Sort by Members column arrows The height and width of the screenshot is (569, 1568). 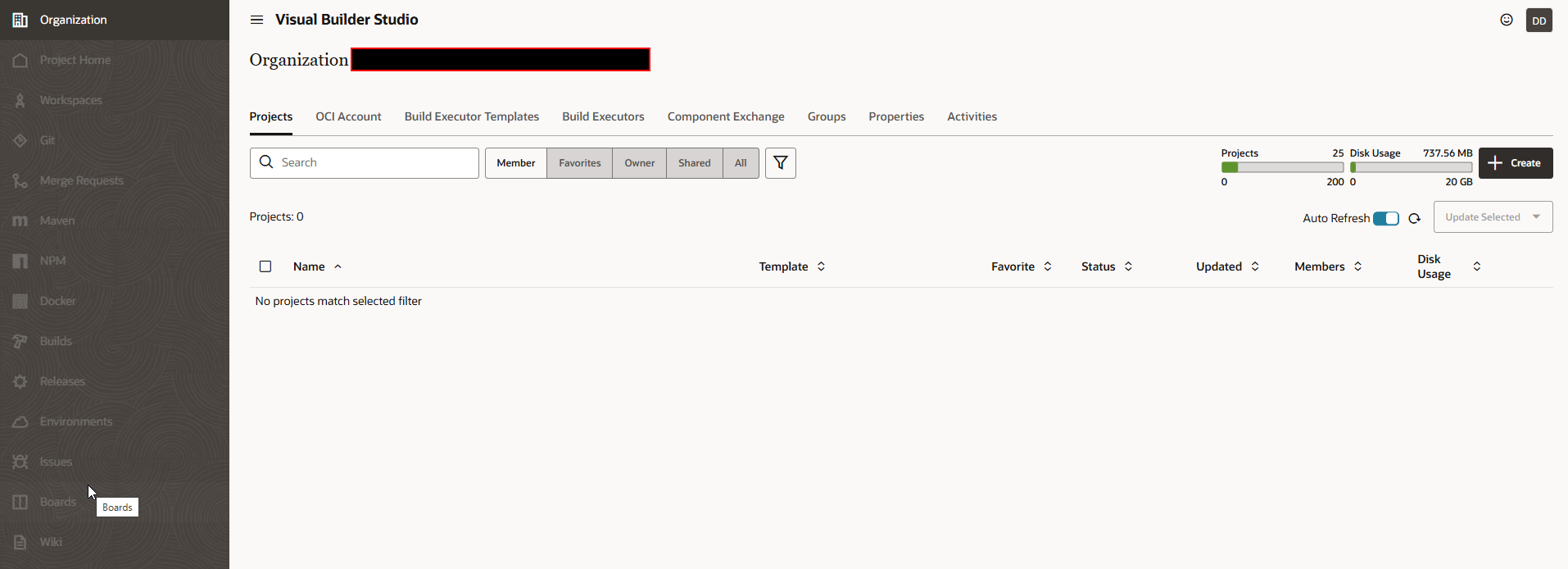[1357, 266]
